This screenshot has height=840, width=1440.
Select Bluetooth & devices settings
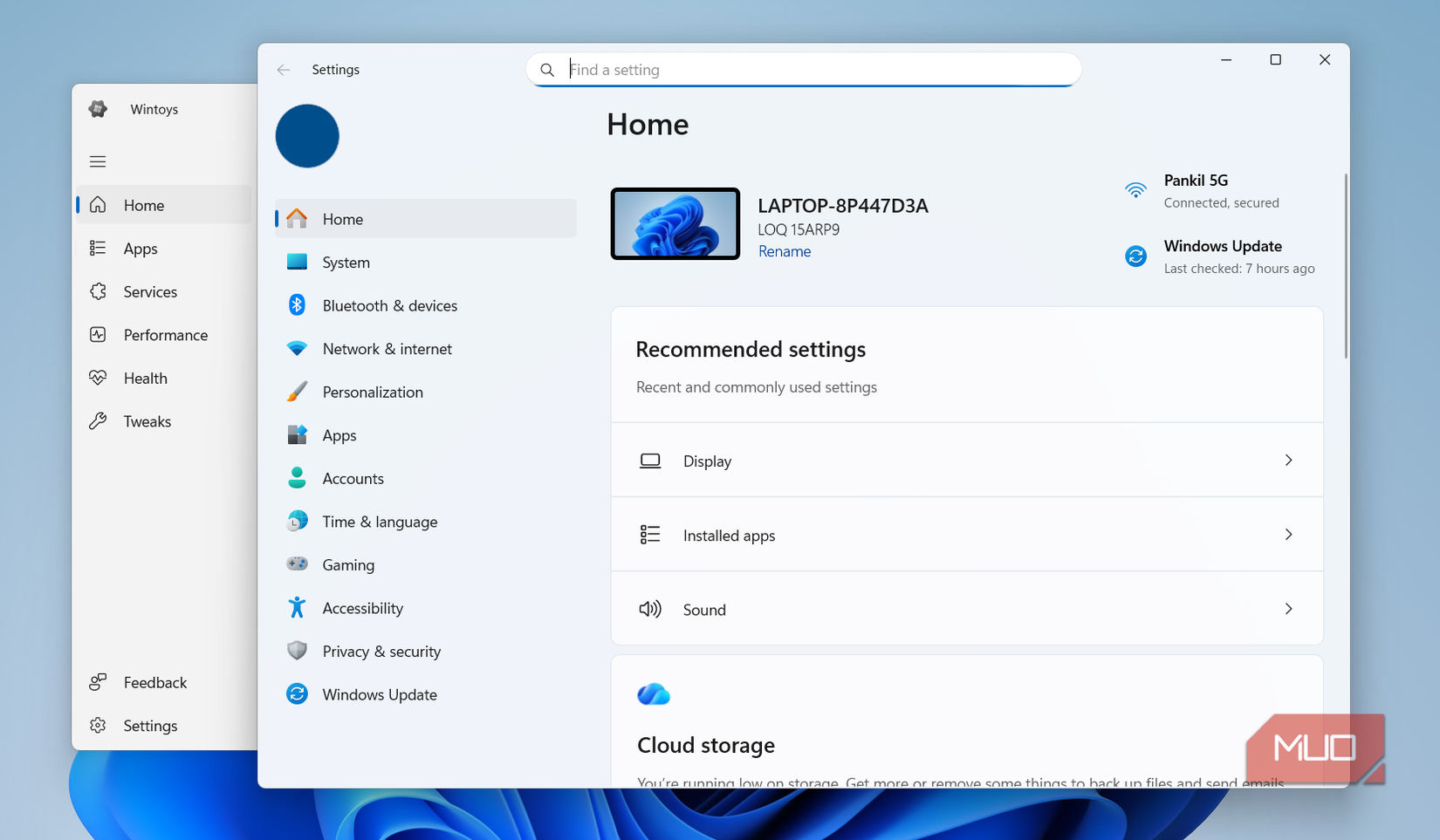pyautogui.click(x=389, y=305)
